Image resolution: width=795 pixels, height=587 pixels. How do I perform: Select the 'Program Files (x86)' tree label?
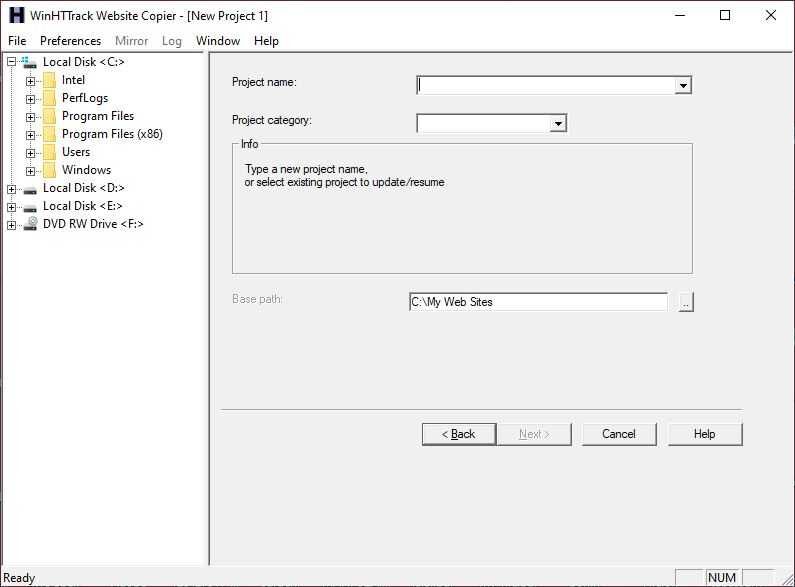[112, 134]
